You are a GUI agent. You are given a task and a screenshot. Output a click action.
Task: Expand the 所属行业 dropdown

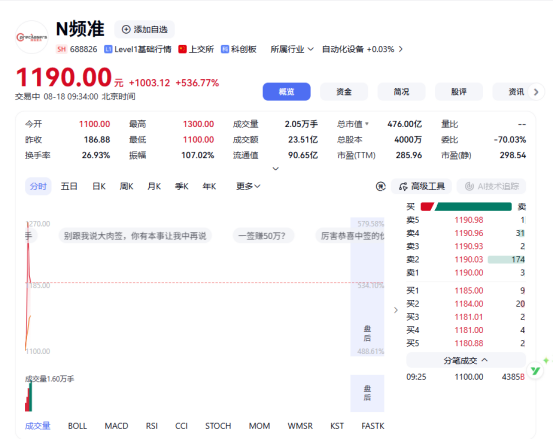(x=292, y=49)
